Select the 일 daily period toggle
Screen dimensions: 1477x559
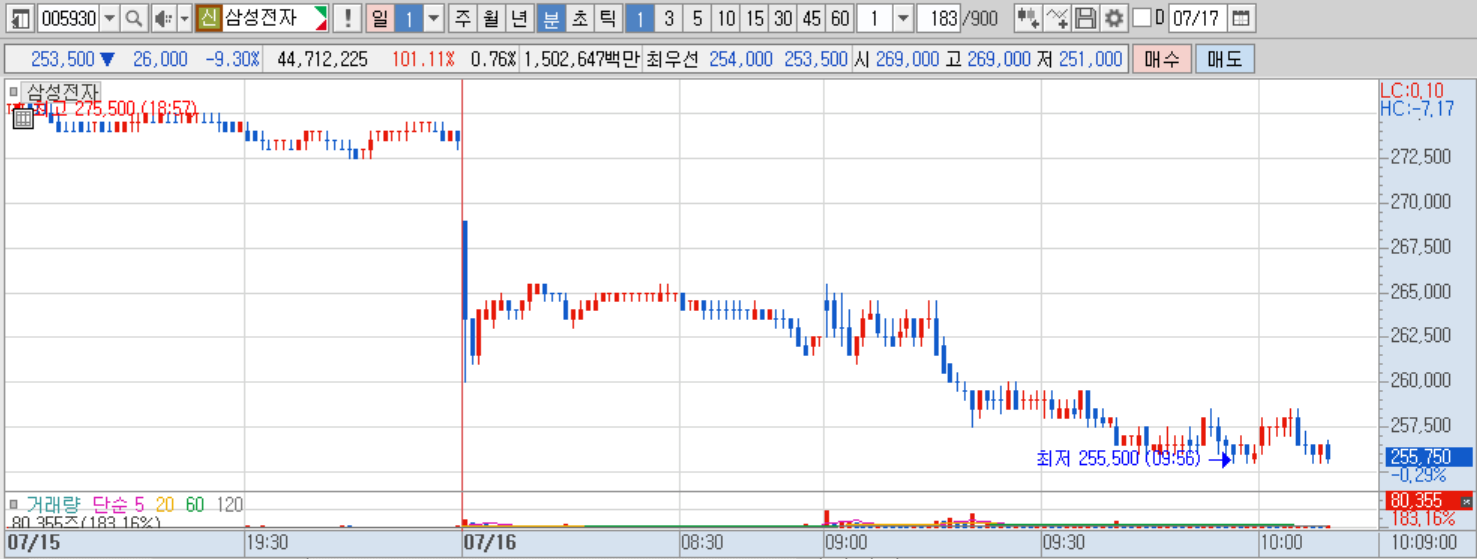point(379,18)
